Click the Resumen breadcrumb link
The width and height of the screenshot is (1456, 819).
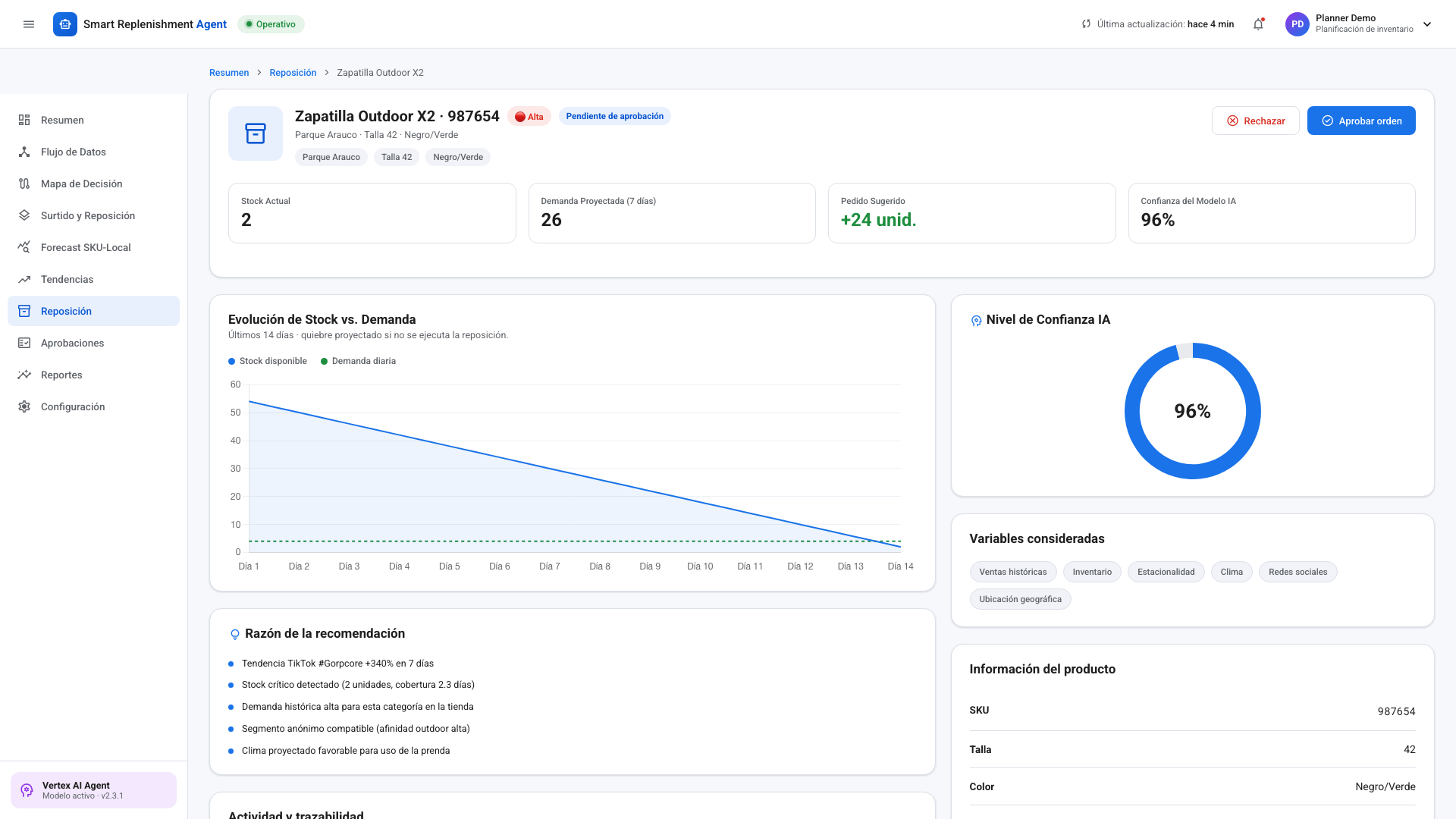click(x=229, y=73)
